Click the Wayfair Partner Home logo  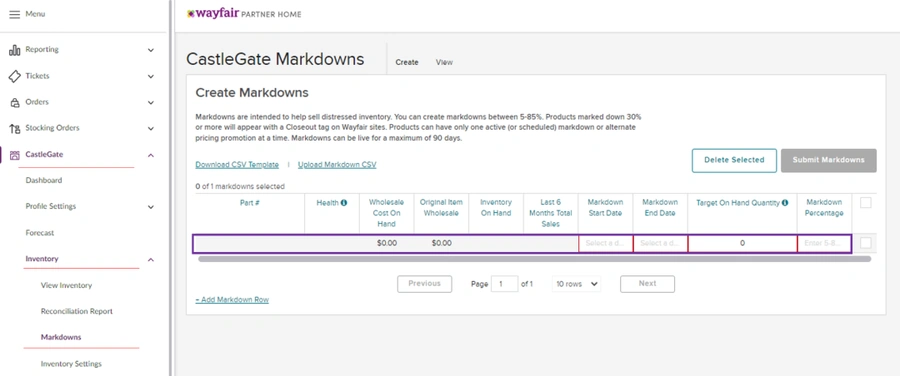[244, 14]
